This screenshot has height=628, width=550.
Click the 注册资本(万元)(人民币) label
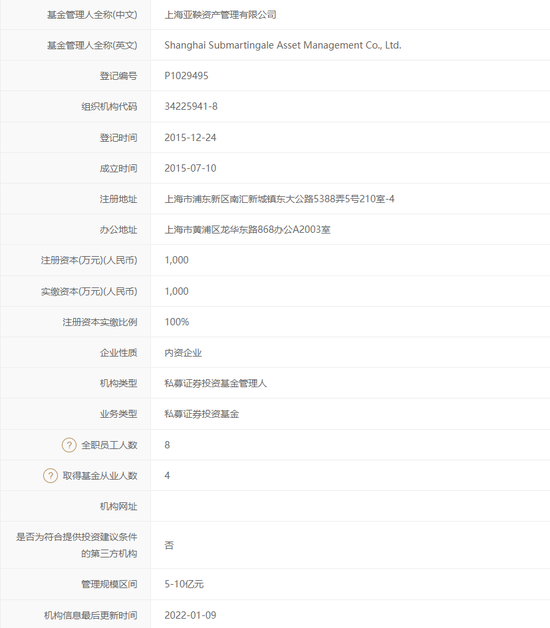point(89,260)
